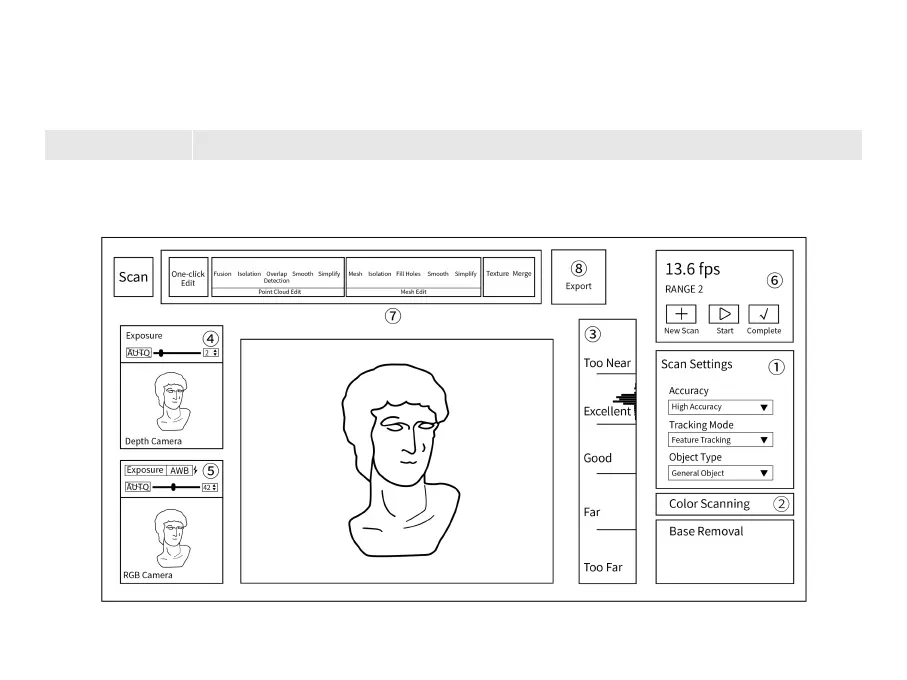Open the Tracking Mode dropdown (Feature Tracking)
Screen dimensions: 907x680
point(720,440)
